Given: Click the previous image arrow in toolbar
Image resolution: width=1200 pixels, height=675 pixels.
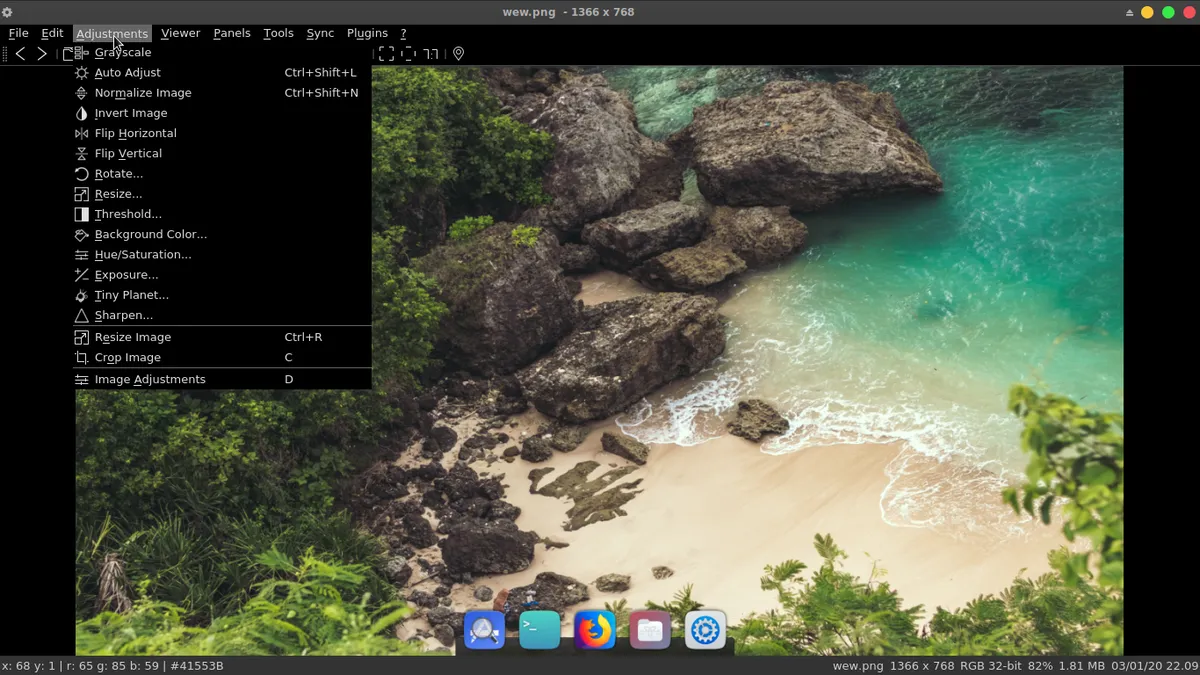Looking at the screenshot, I should pos(20,54).
